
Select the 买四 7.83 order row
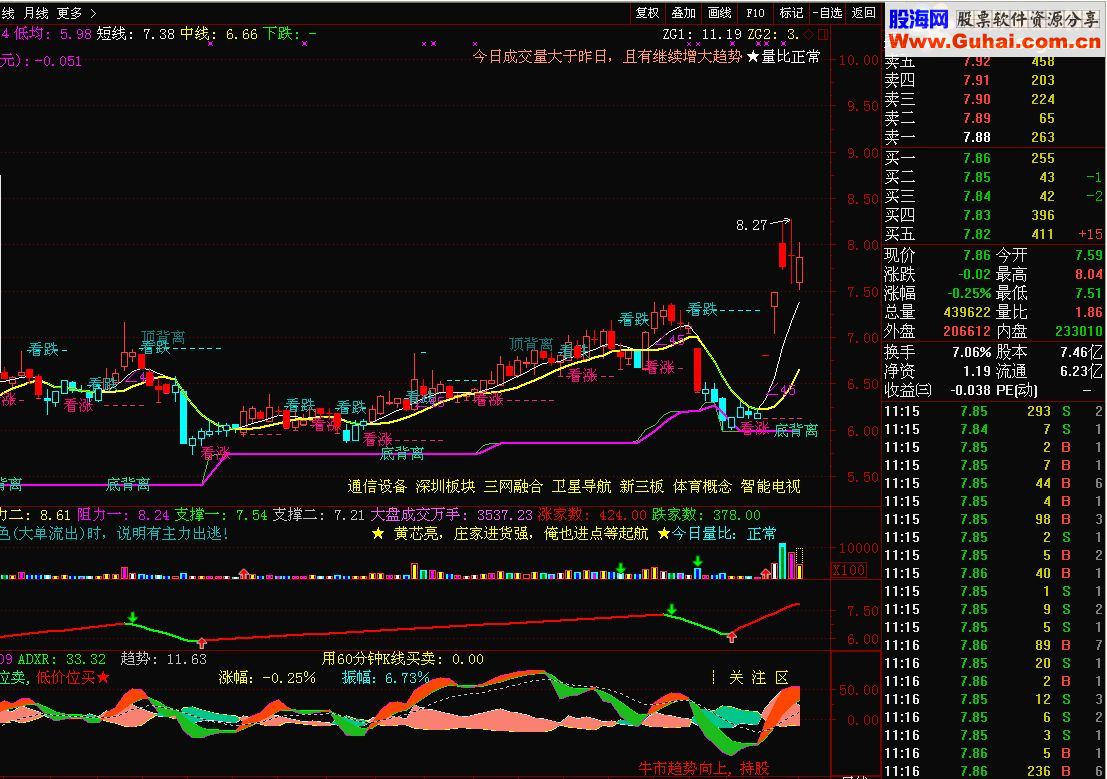click(x=993, y=215)
